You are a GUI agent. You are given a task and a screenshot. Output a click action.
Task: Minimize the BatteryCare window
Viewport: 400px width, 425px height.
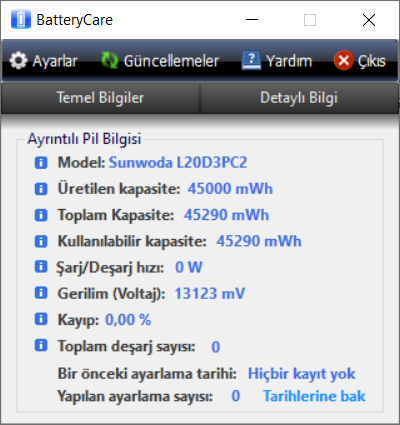(x=252, y=20)
